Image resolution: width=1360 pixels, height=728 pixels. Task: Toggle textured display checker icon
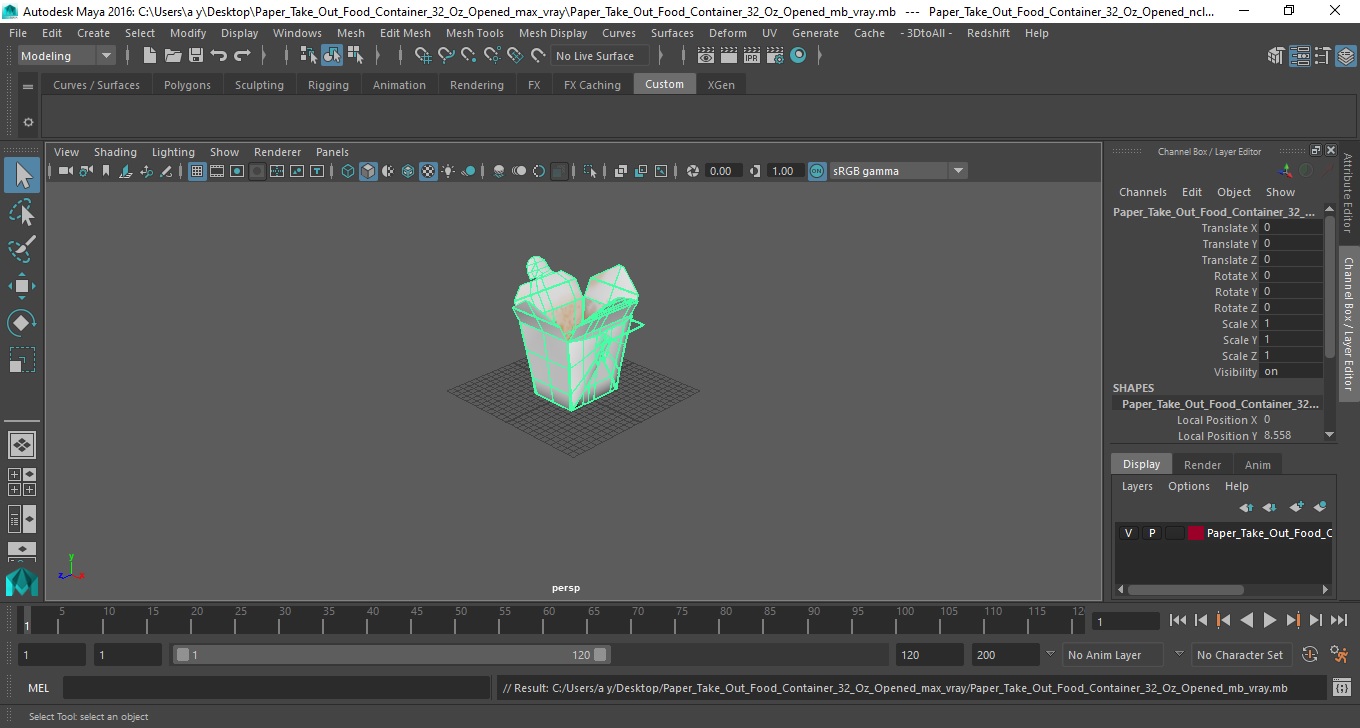coord(428,171)
